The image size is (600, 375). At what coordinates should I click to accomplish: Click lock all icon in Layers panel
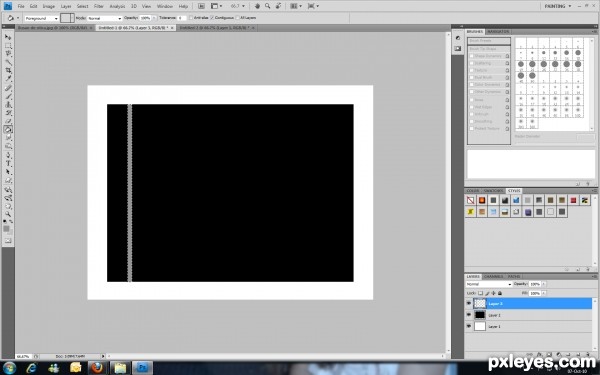[x=500, y=293]
